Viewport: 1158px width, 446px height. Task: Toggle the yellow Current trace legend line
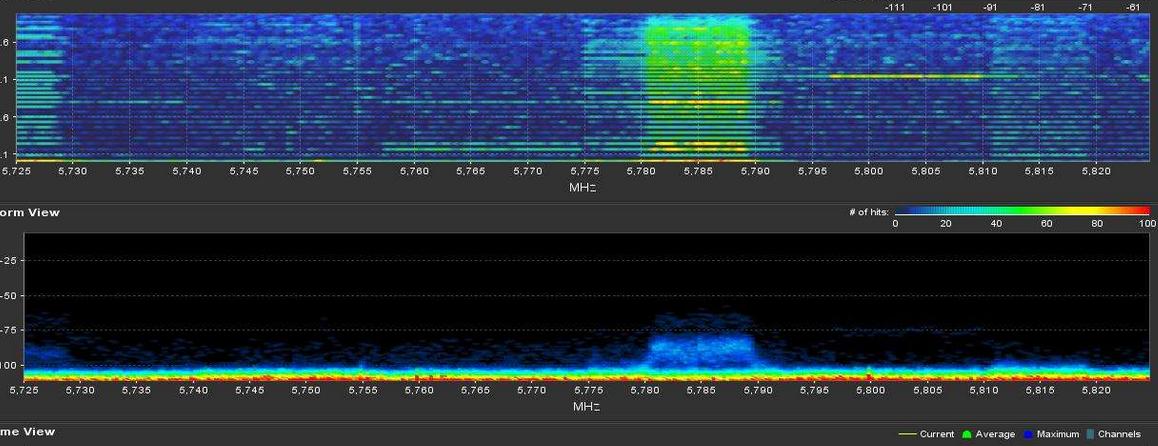click(906, 434)
